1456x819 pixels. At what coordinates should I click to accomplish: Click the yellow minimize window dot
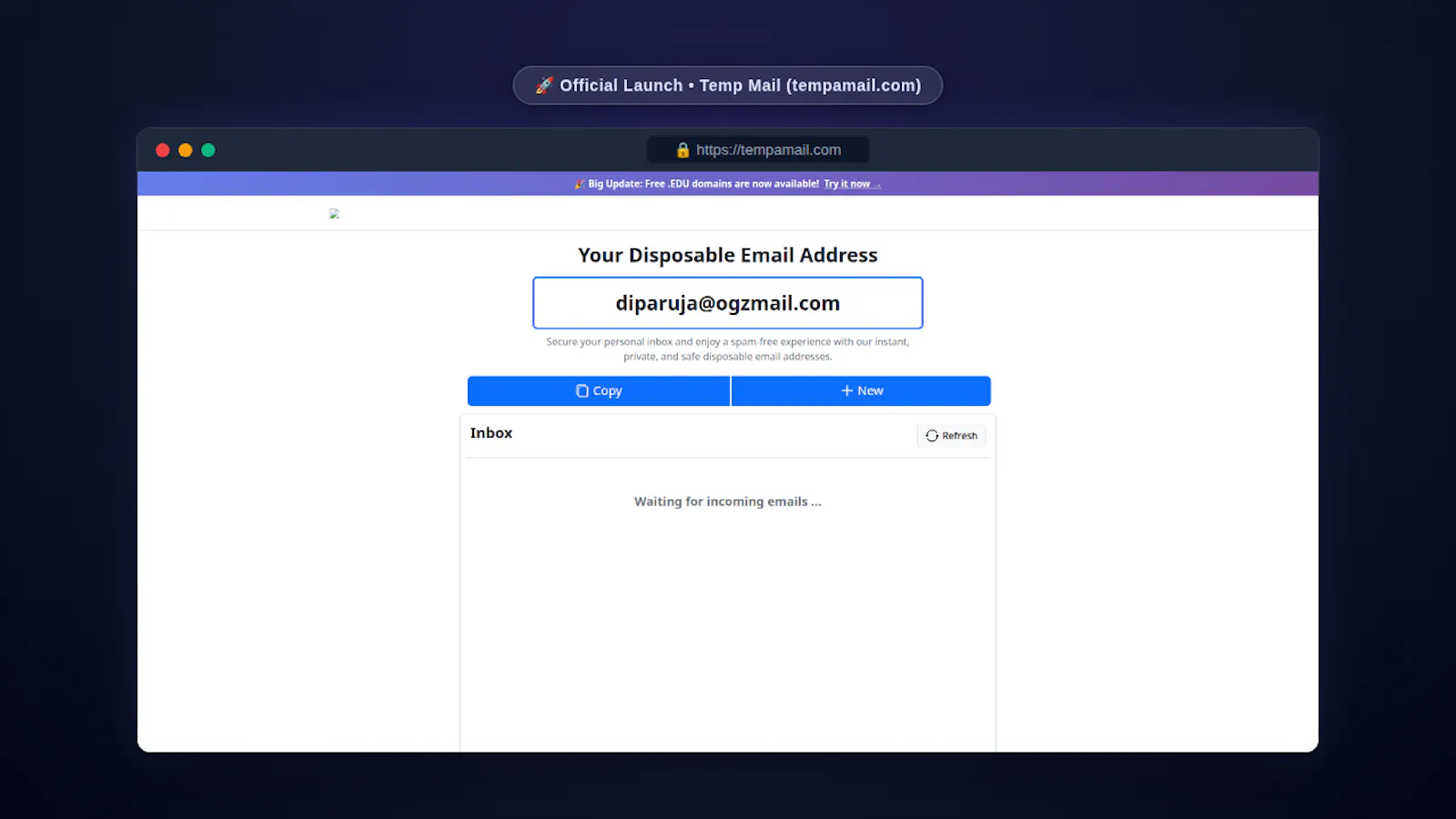[186, 150]
